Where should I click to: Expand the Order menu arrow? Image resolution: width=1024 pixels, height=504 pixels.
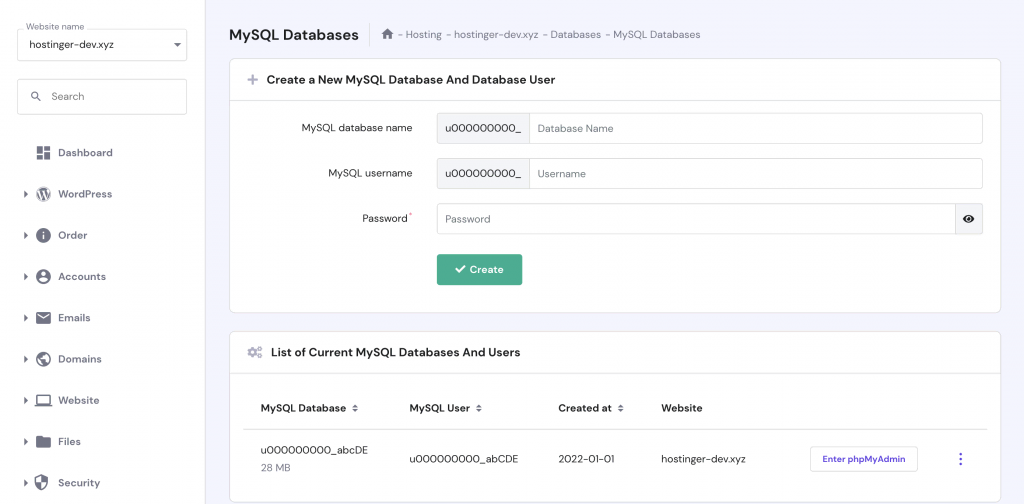coord(25,235)
